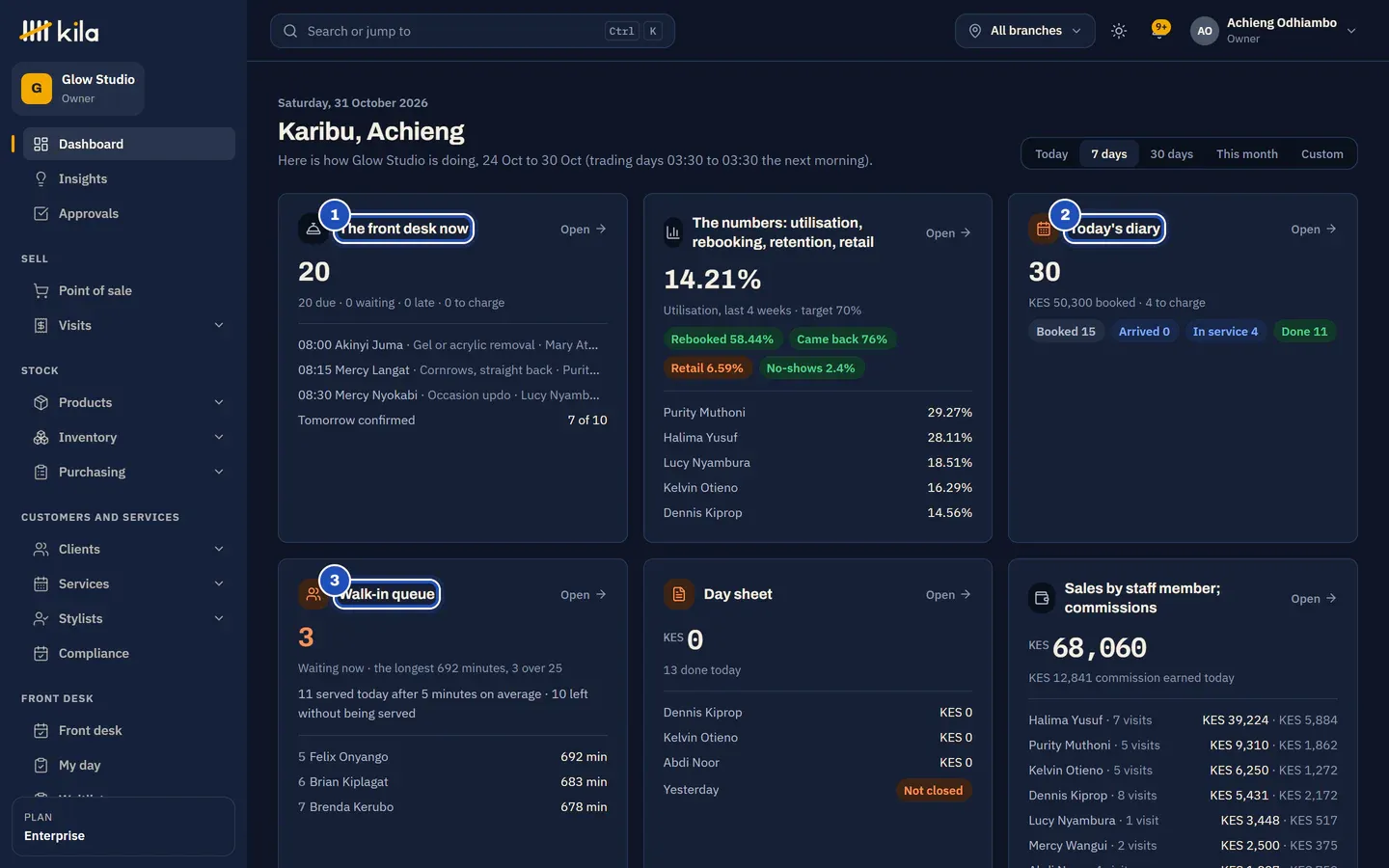Click the Rebooked 58.44% badge
Viewport: 1389px width, 868px height.
(722, 339)
